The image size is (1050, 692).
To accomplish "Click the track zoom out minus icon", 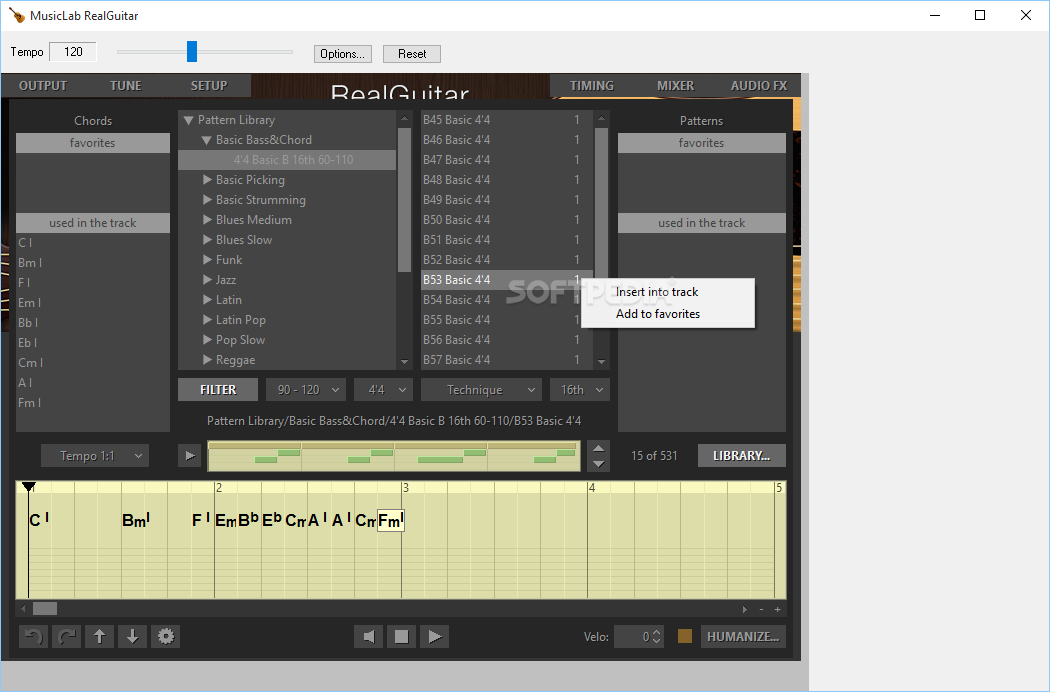I will tap(761, 610).
